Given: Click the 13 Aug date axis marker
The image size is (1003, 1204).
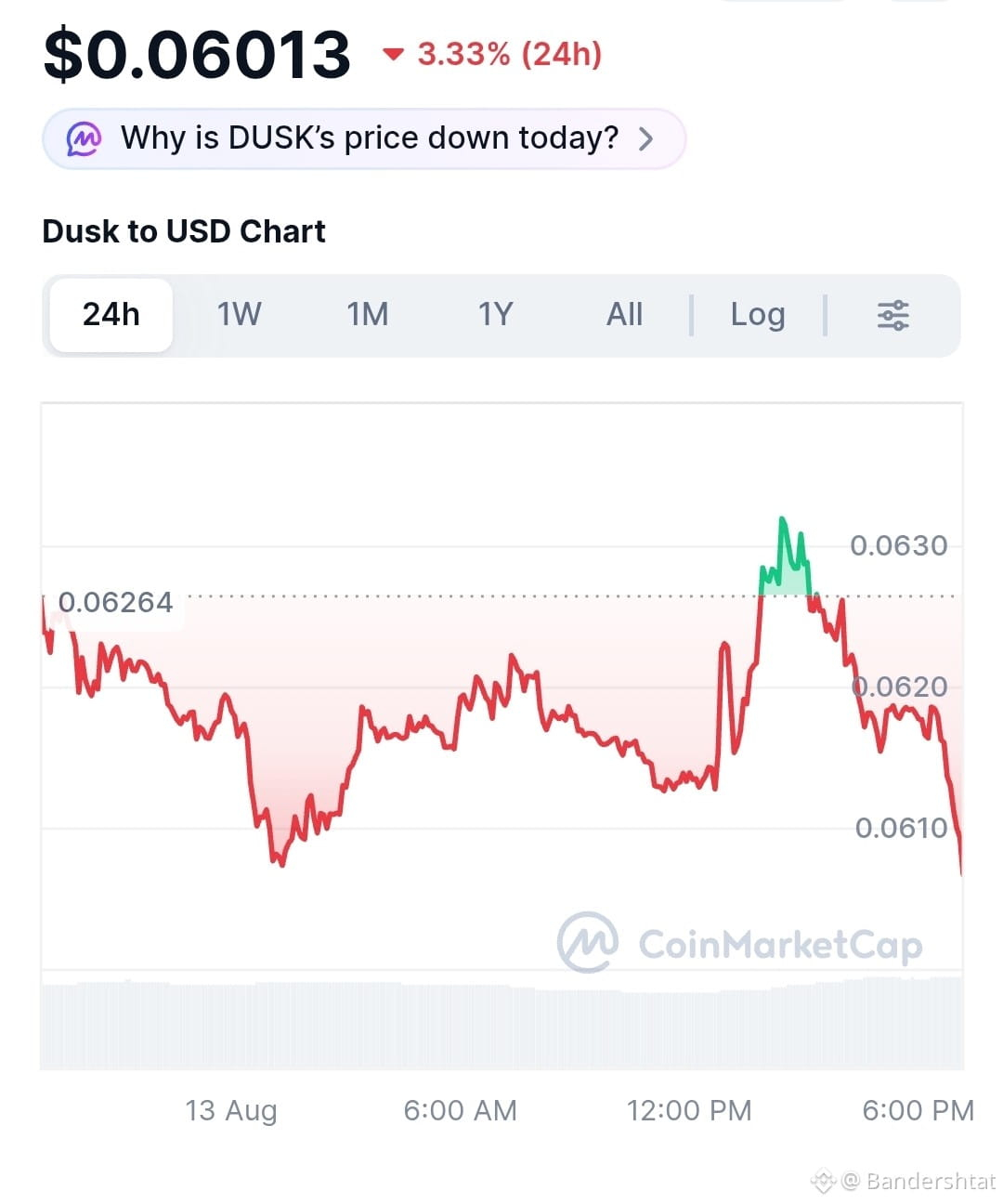Looking at the screenshot, I should pos(231,1110).
